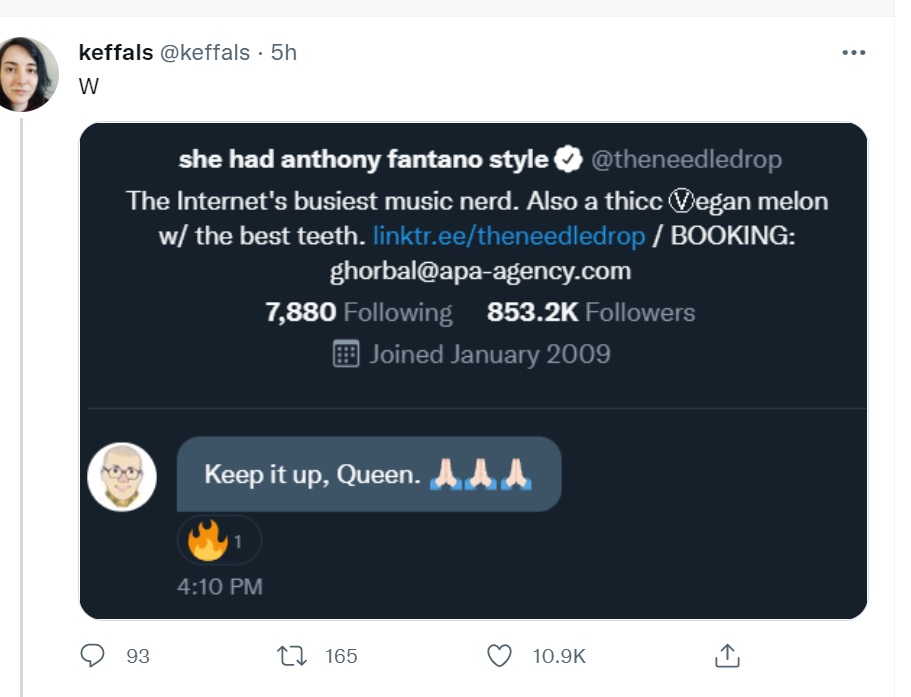Open the three-dot more options menu
This screenshot has width=911, height=697.
pos(853,53)
